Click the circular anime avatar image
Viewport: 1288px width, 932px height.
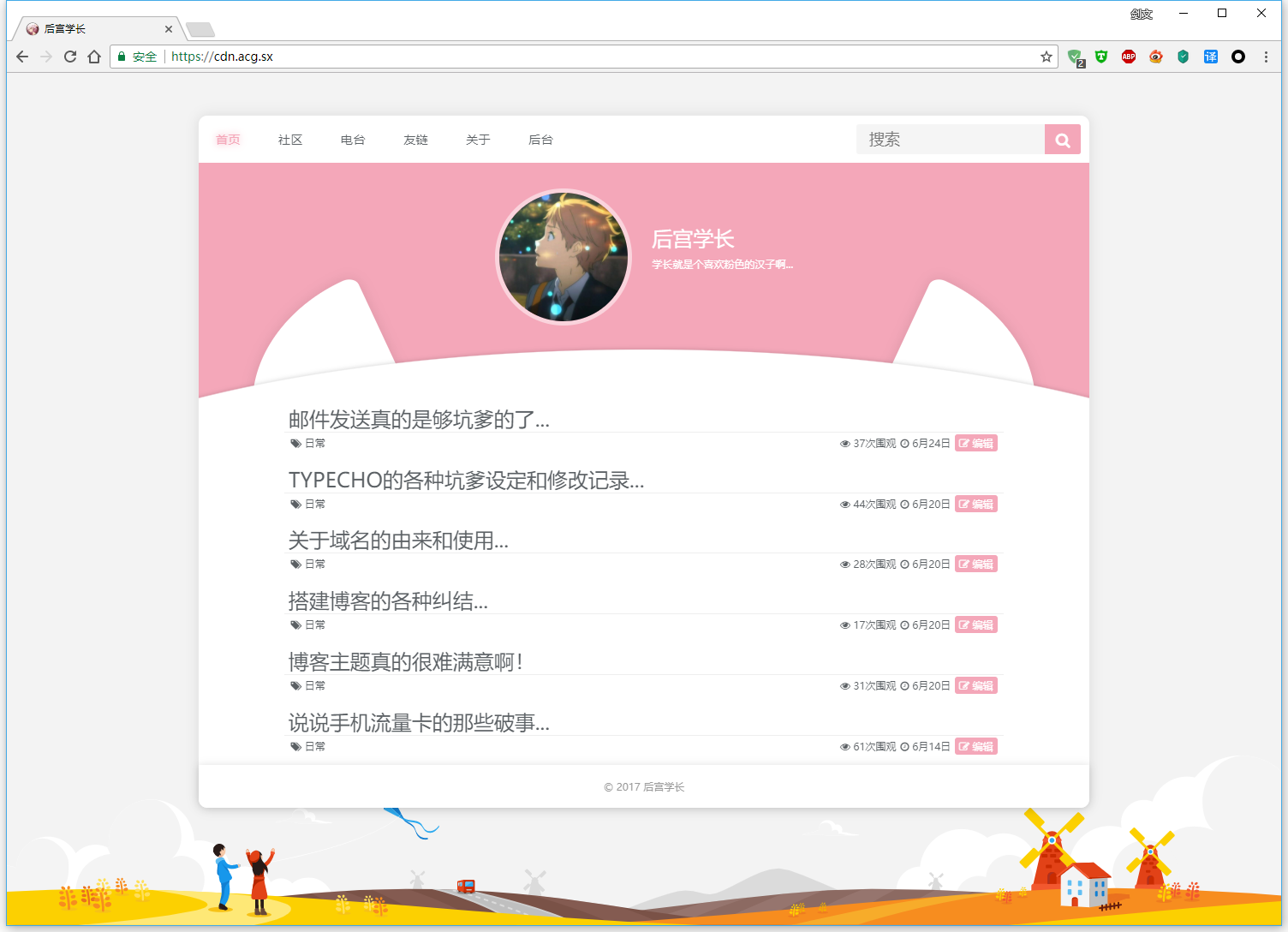coord(563,257)
